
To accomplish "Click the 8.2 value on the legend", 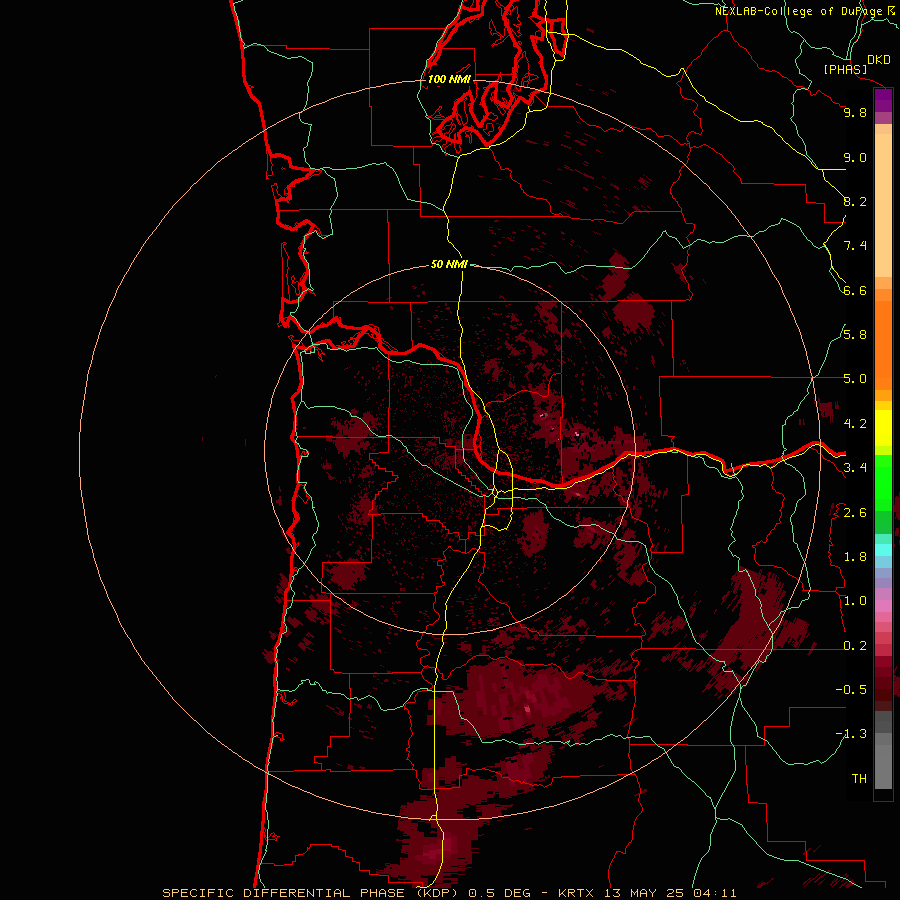I will (855, 201).
